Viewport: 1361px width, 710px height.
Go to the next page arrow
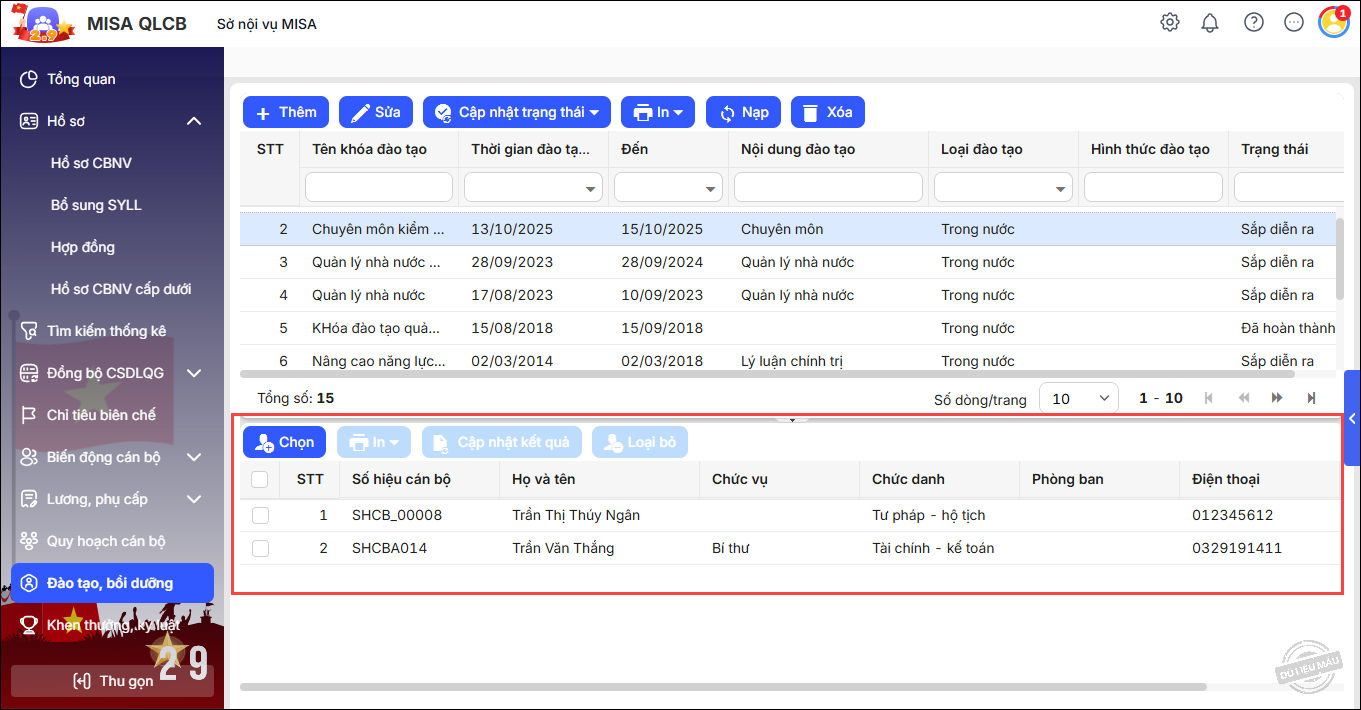point(1277,398)
